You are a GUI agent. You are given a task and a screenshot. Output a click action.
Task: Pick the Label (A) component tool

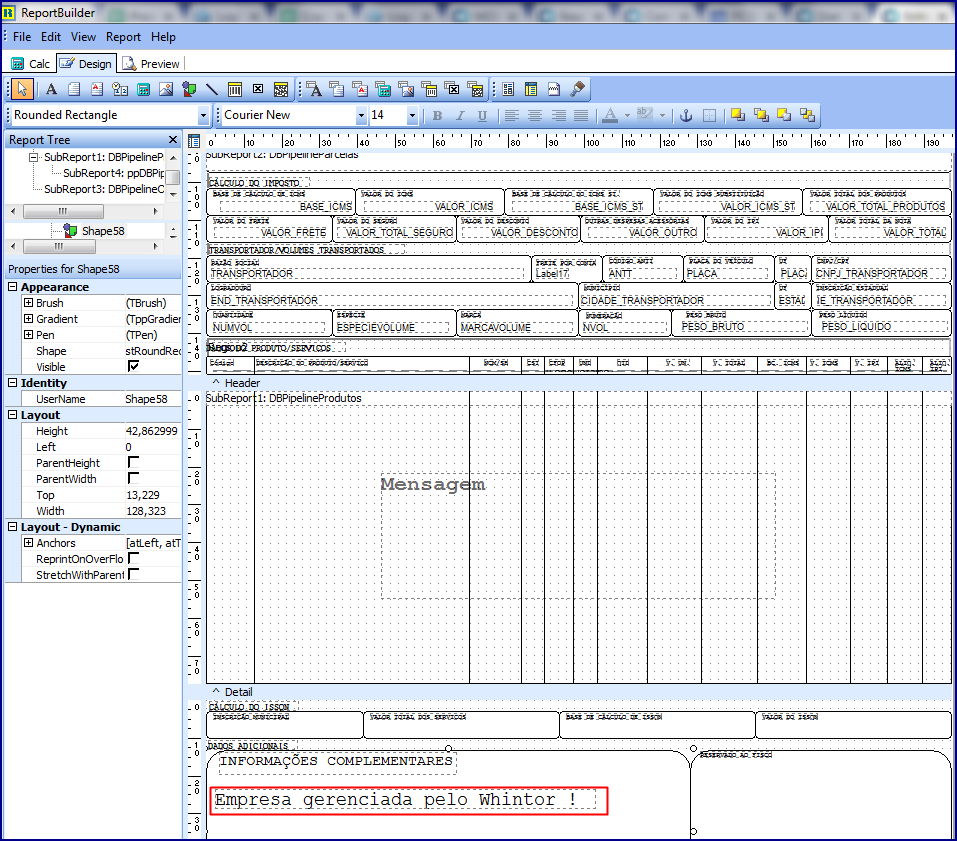point(51,89)
